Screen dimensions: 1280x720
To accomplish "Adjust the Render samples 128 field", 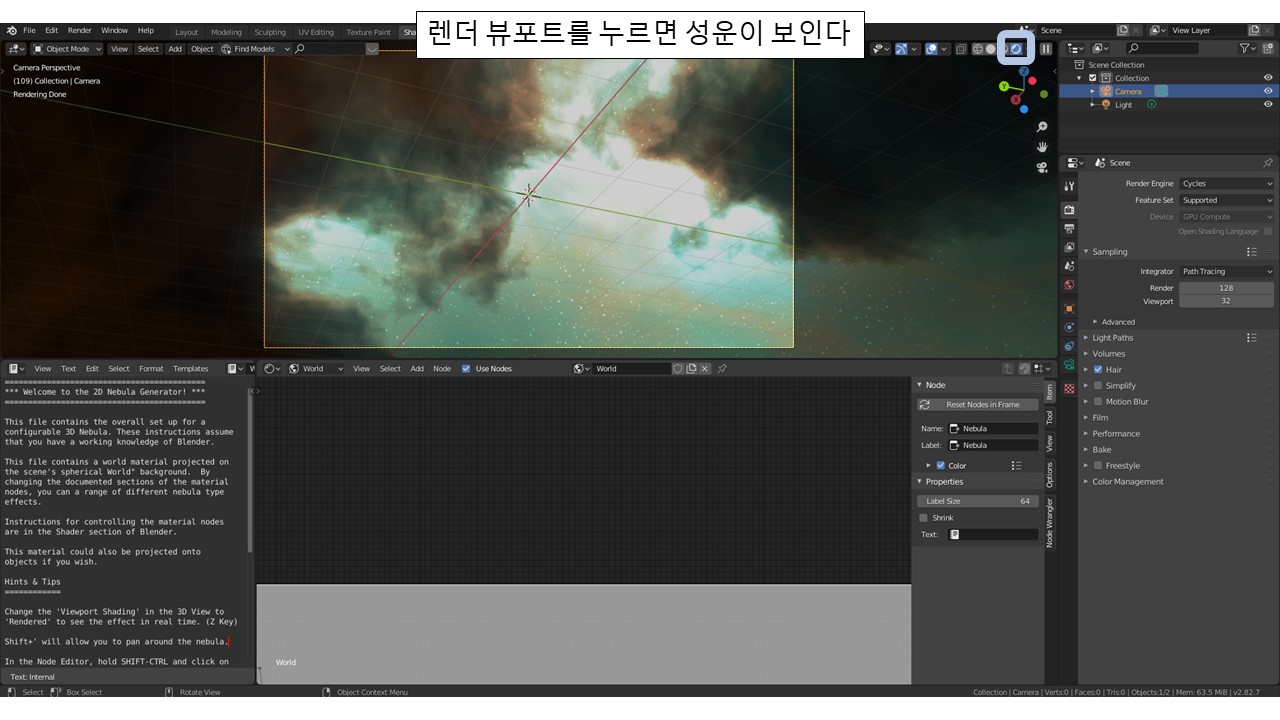I will click(1227, 287).
